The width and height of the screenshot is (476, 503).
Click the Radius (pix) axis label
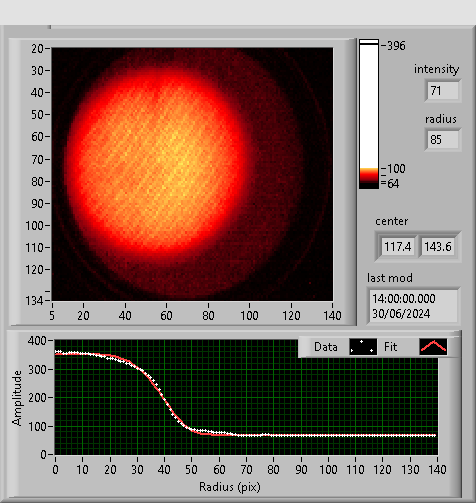pyautogui.click(x=230, y=487)
